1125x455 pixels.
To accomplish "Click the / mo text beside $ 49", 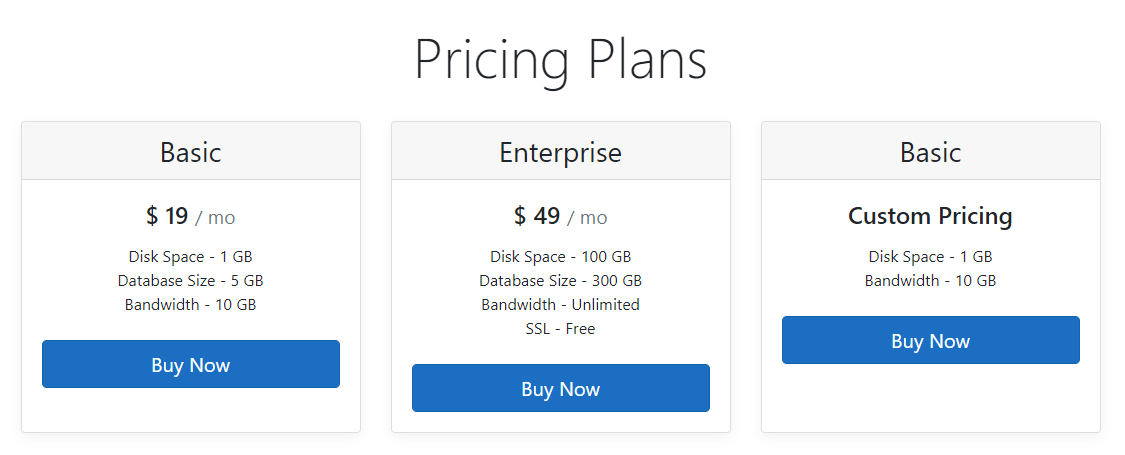I will pos(588,217).
